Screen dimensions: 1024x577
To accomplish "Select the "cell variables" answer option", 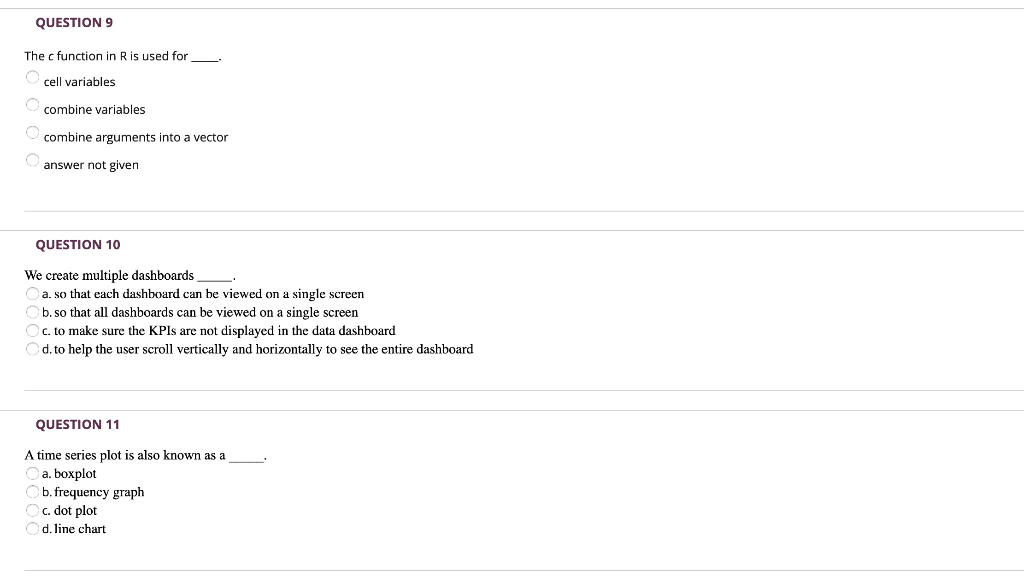I will (31, 75).
